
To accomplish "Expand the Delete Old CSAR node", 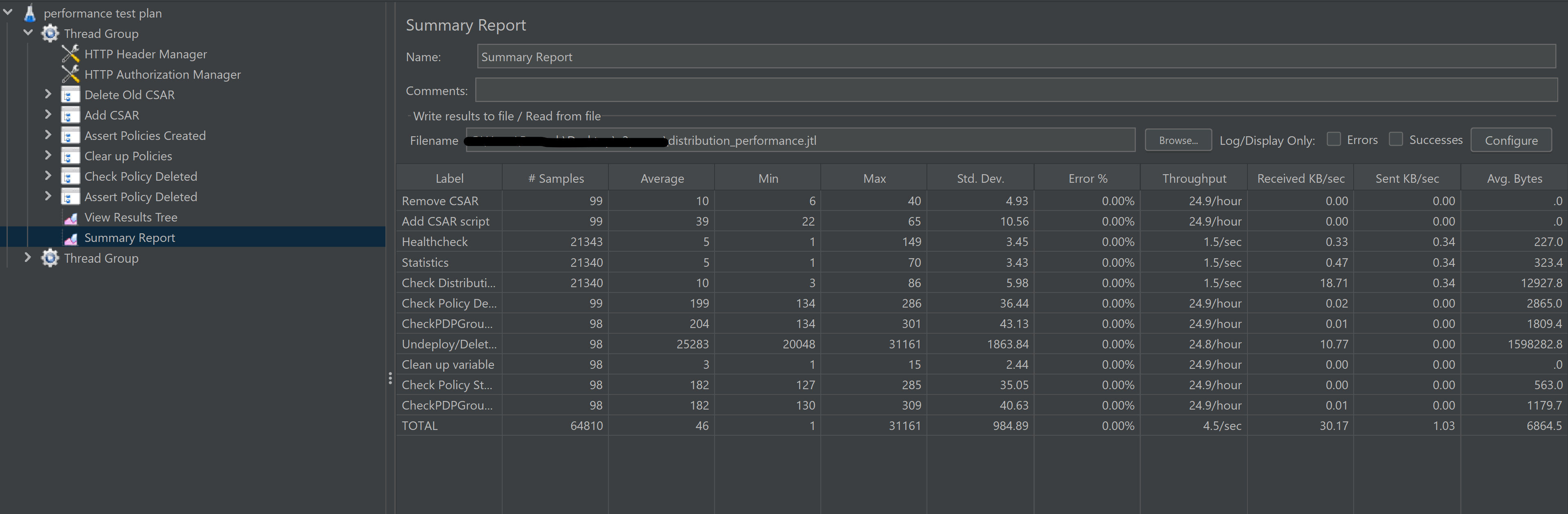I will [48, 94].
